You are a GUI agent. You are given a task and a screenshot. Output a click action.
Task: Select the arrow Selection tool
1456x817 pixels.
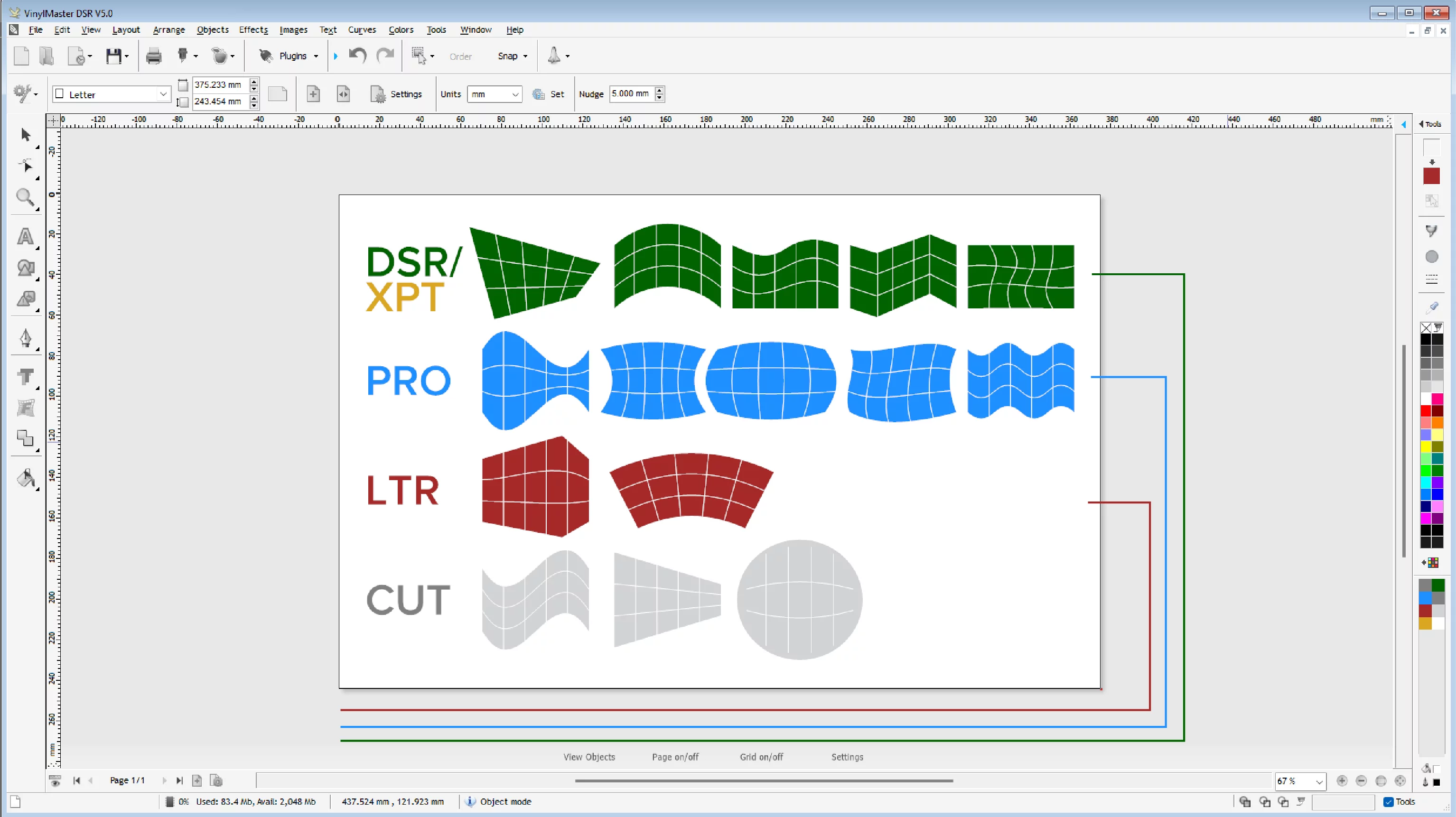[x=26, y=134]
